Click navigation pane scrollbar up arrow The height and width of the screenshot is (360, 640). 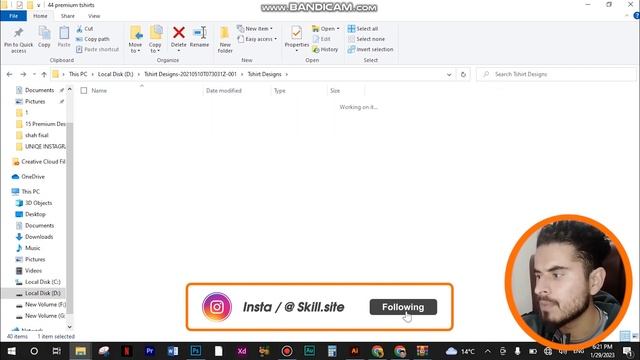point(69,89)
